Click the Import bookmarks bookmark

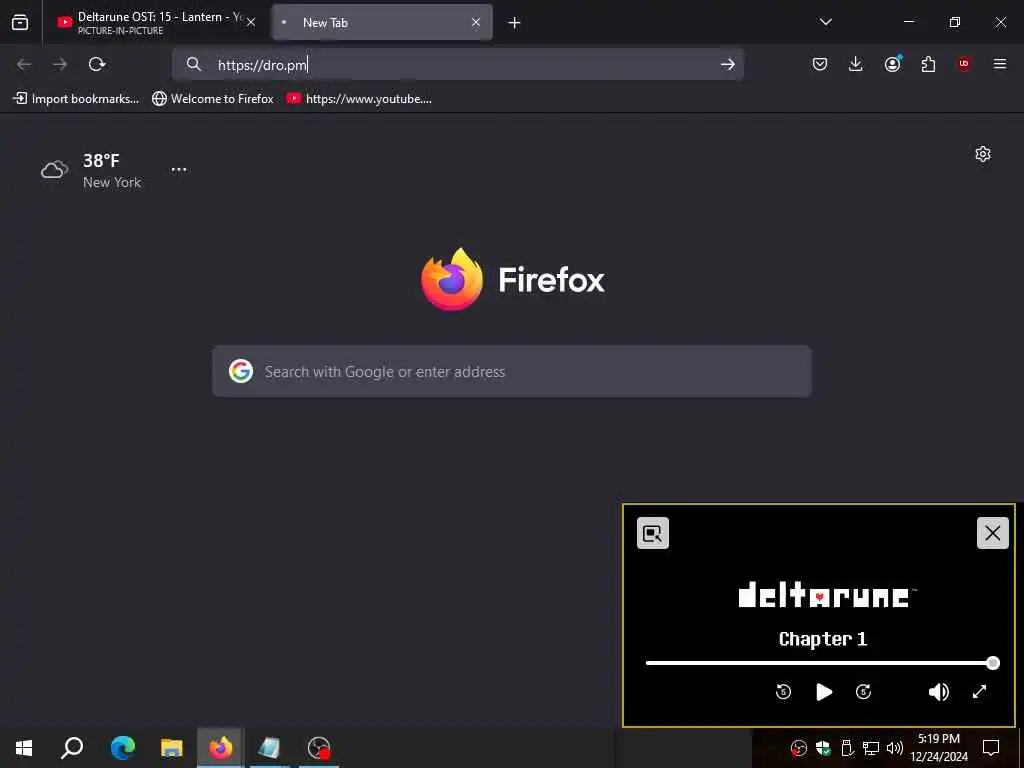(x=76, y=99)
